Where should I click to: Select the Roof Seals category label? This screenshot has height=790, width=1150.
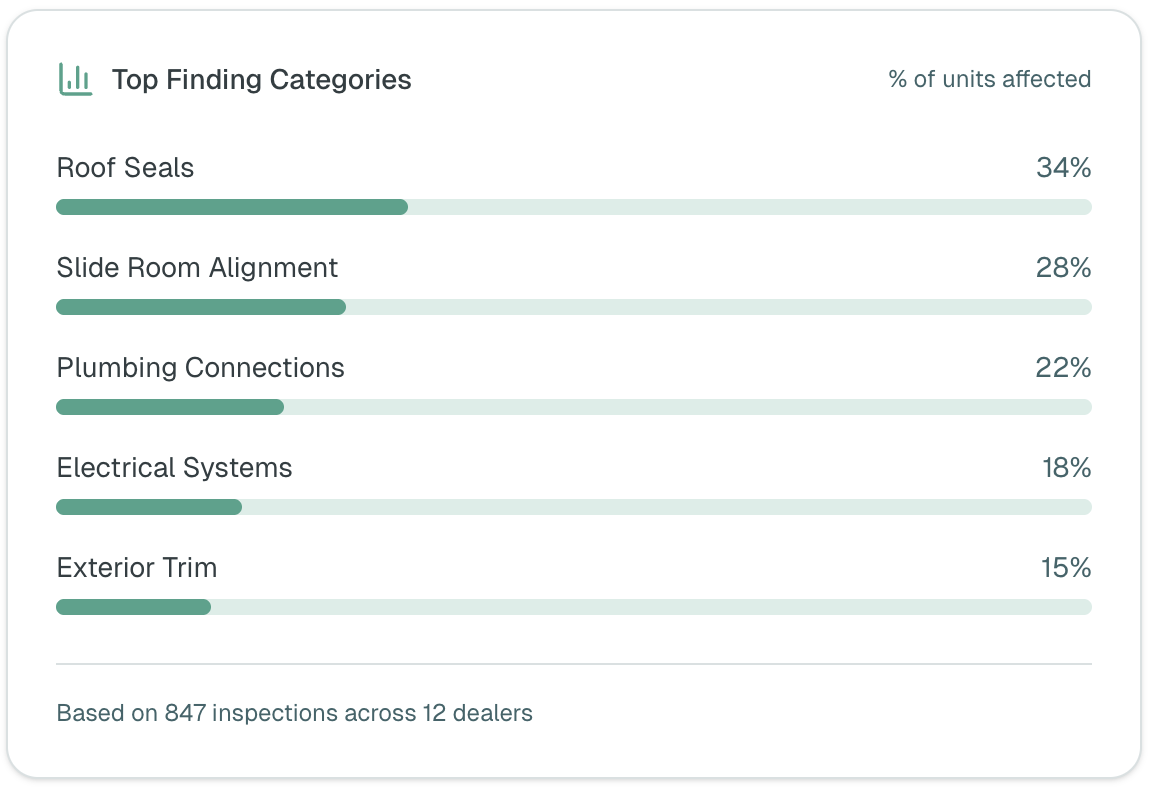click(125, 167)
